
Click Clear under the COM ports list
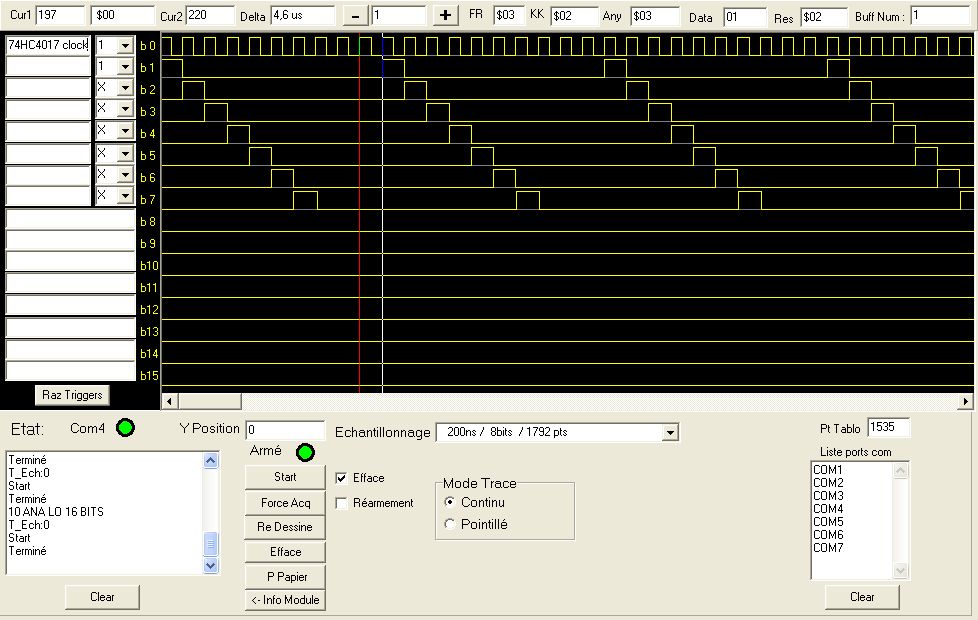(x=862, y=597)
